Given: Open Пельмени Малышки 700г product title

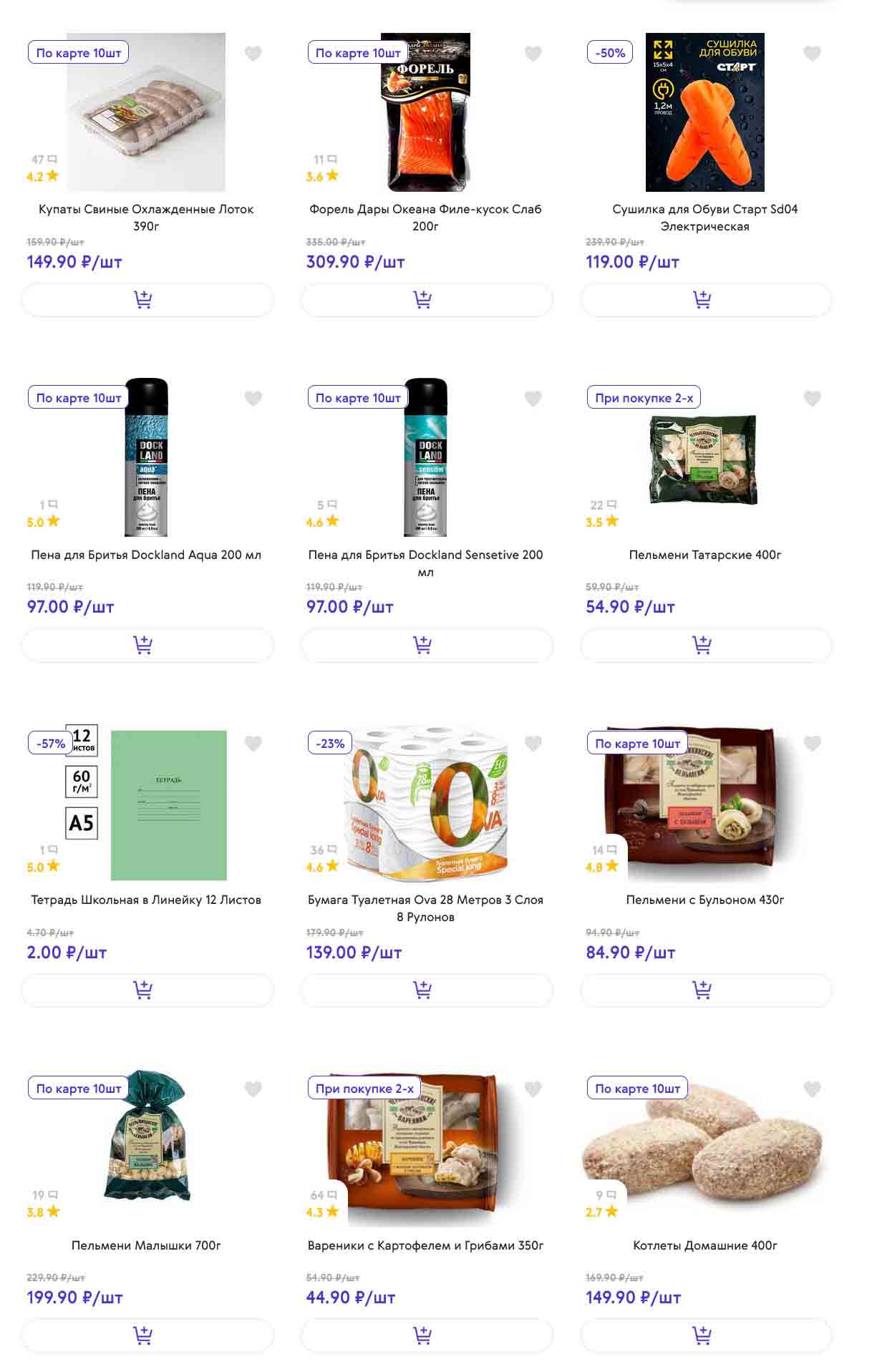Looking at the screenshot, I should click(146, 1245).
